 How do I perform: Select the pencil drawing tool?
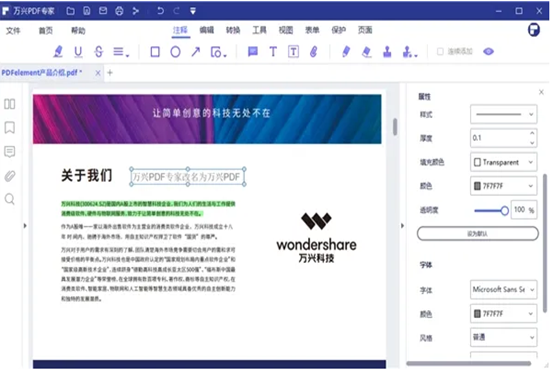click(x=346, y=52)
